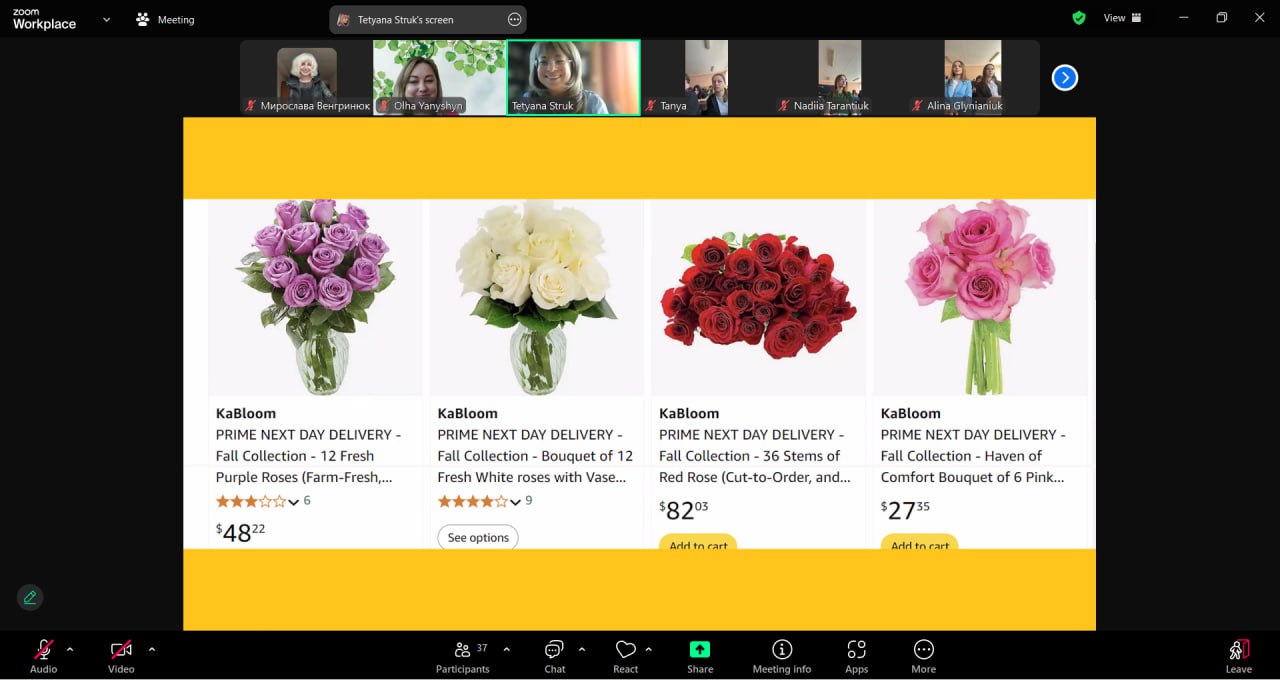The width and height of the screenshot is (1280, 680).
Task: Expand the Chat options arrow
Action: coord(582,649)
